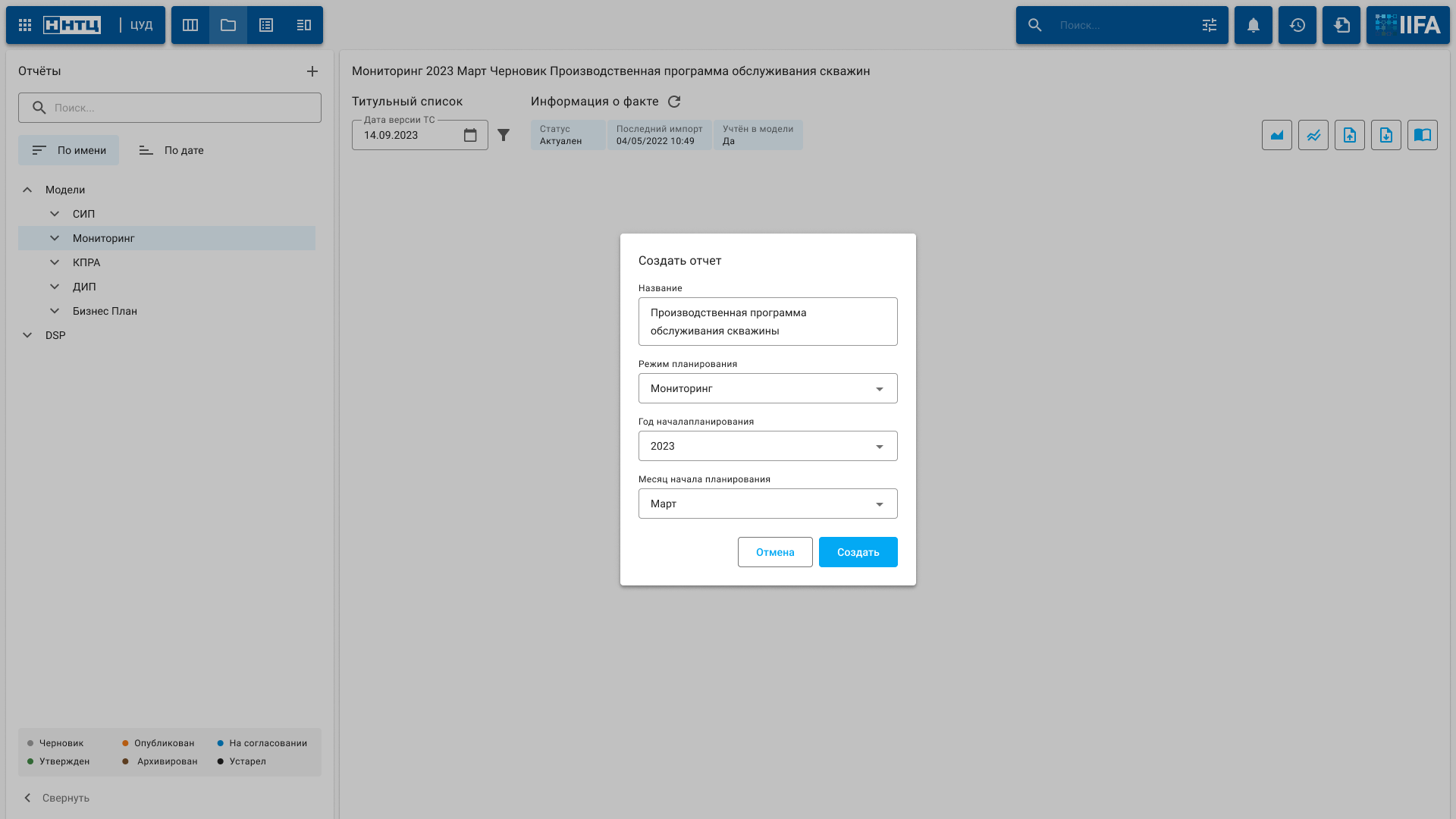Switch to the columns view tab
Screen dimensions: 1456x819
[190, 25]
